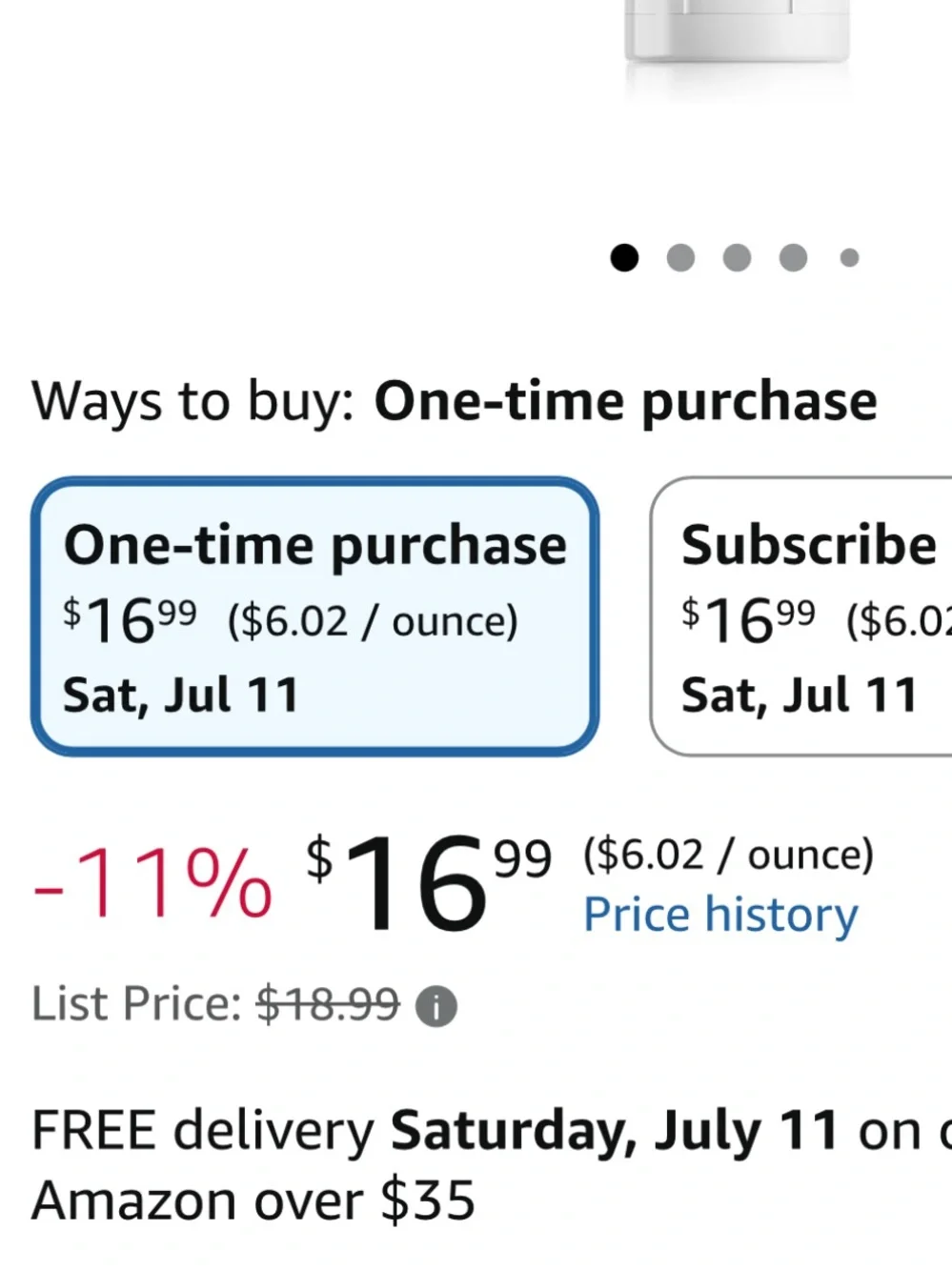The width and height of the screenshot is (952, 1270).
Task: Go to the second image carousel dot
Action: click(x=680, y=257)
